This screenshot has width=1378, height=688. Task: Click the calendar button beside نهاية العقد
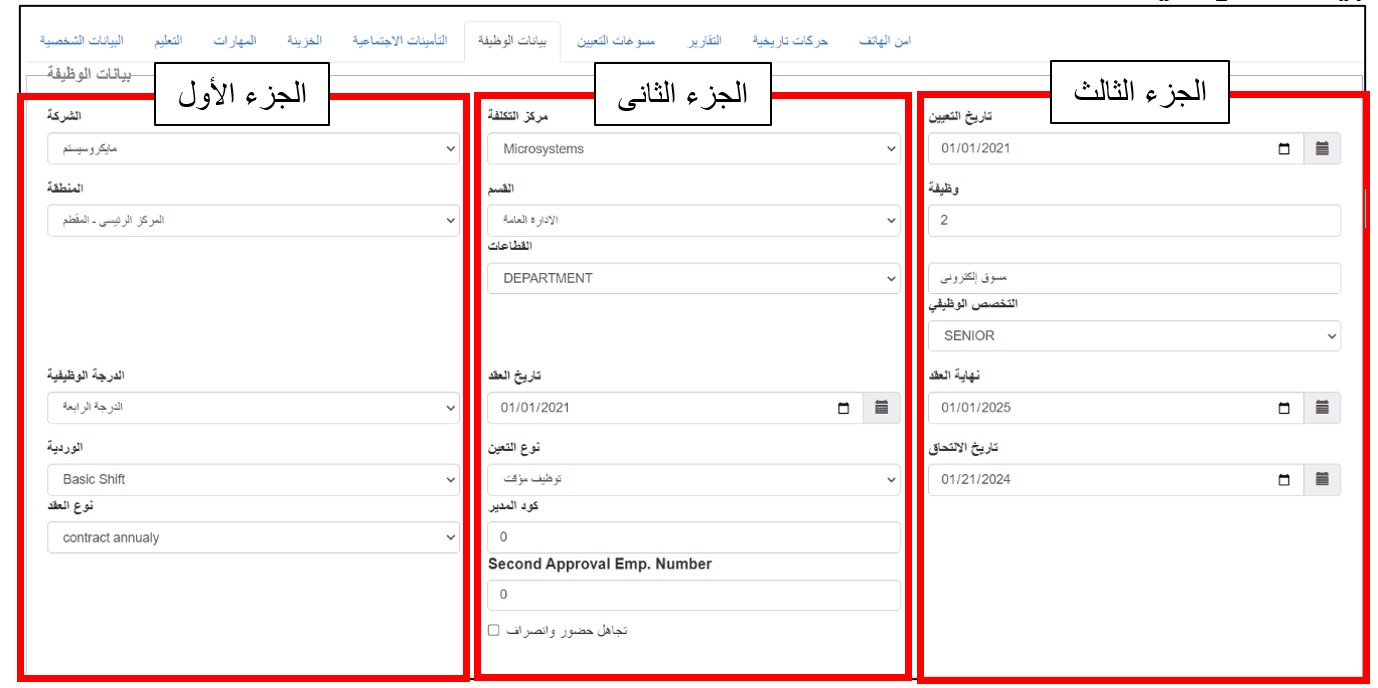coord(1322,408)
